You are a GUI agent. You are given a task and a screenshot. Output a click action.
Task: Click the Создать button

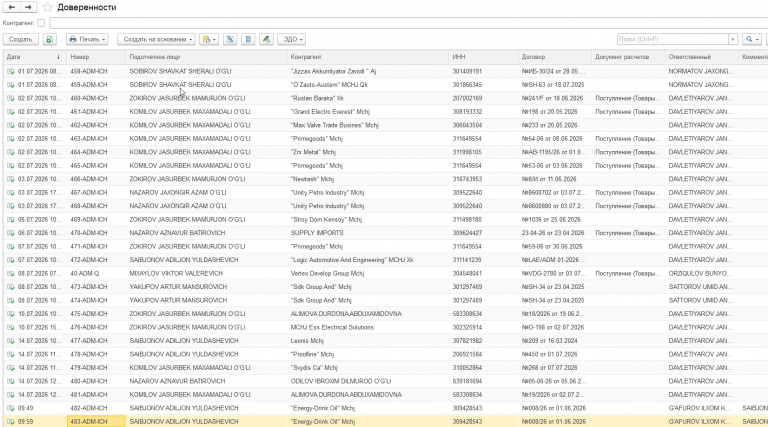point(21,39)
